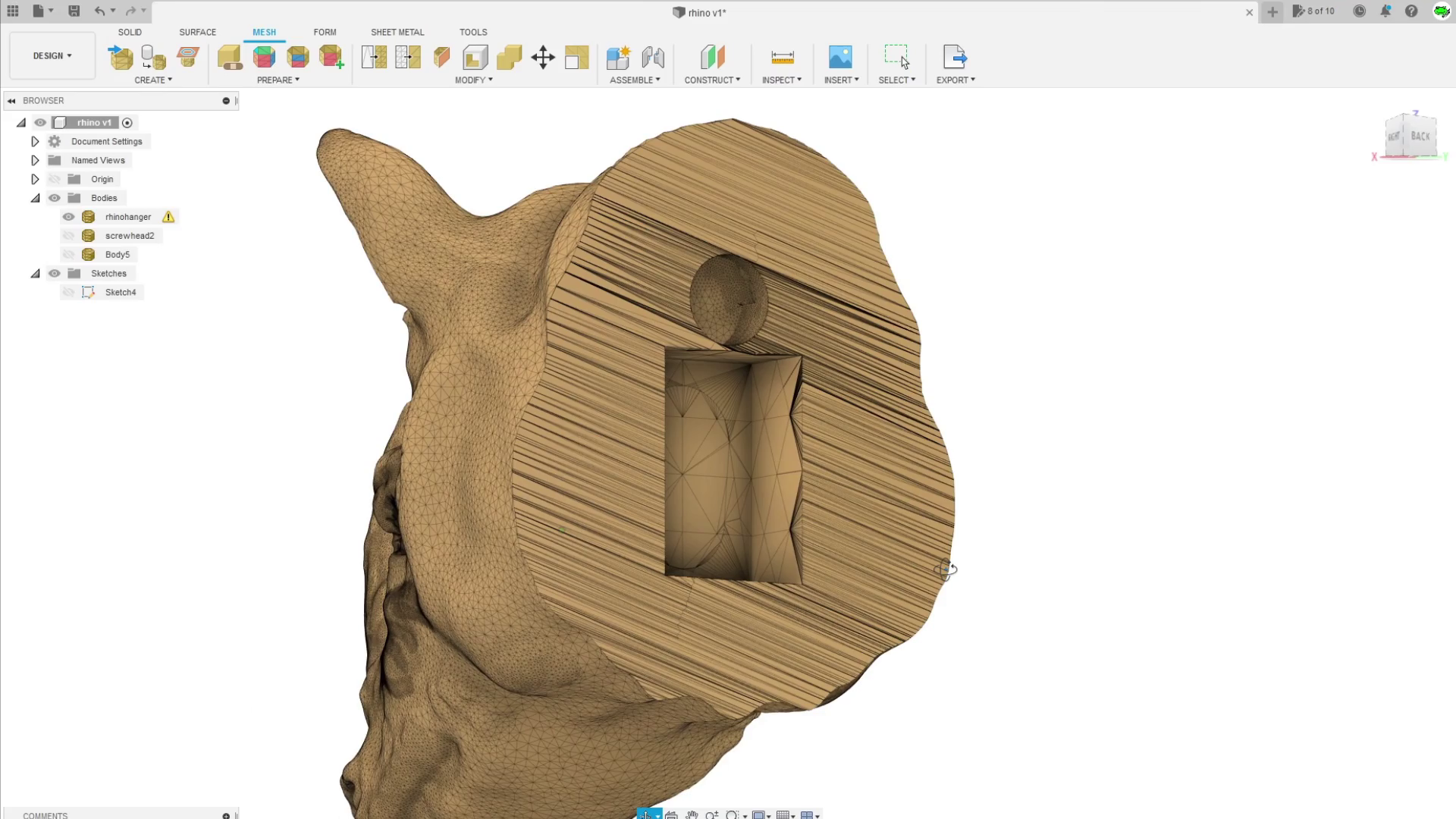Click the Generate Face Groups icon
The image size is (1456, 819).
point(264,58)
